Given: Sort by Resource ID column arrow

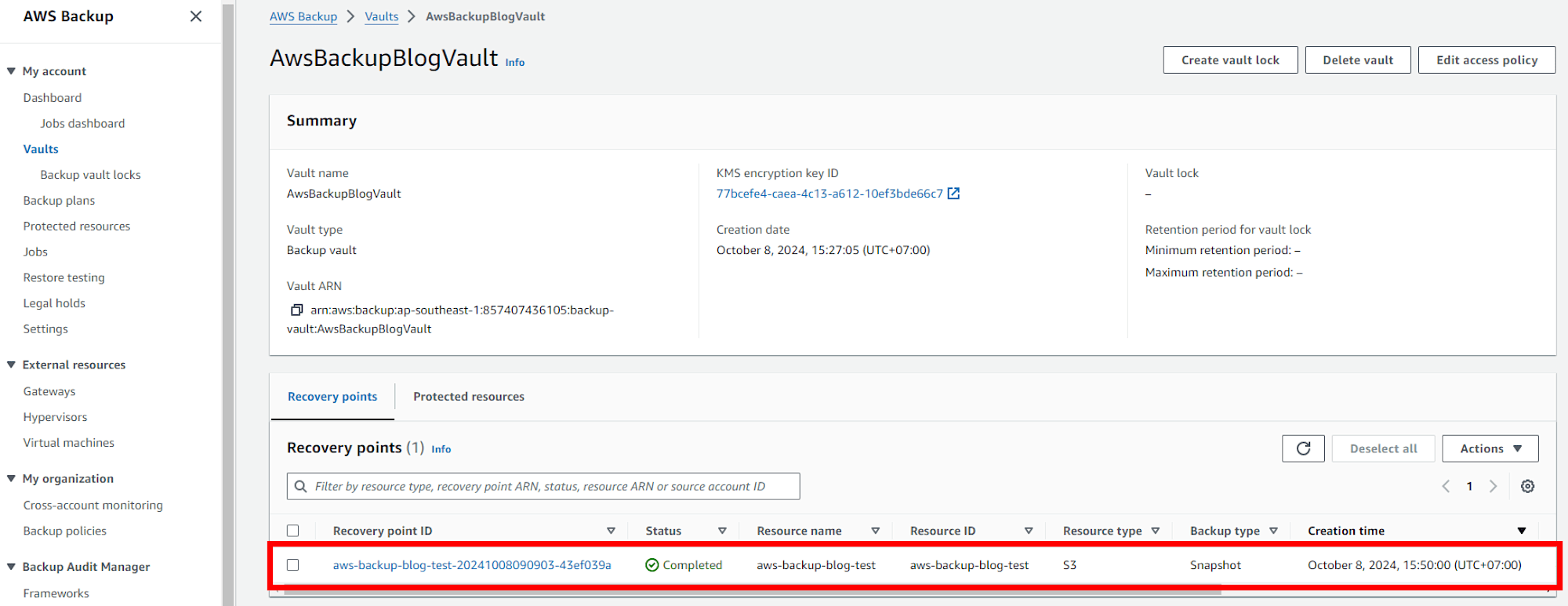Looking at the screenshot, I should click(x=1029, y=531).
